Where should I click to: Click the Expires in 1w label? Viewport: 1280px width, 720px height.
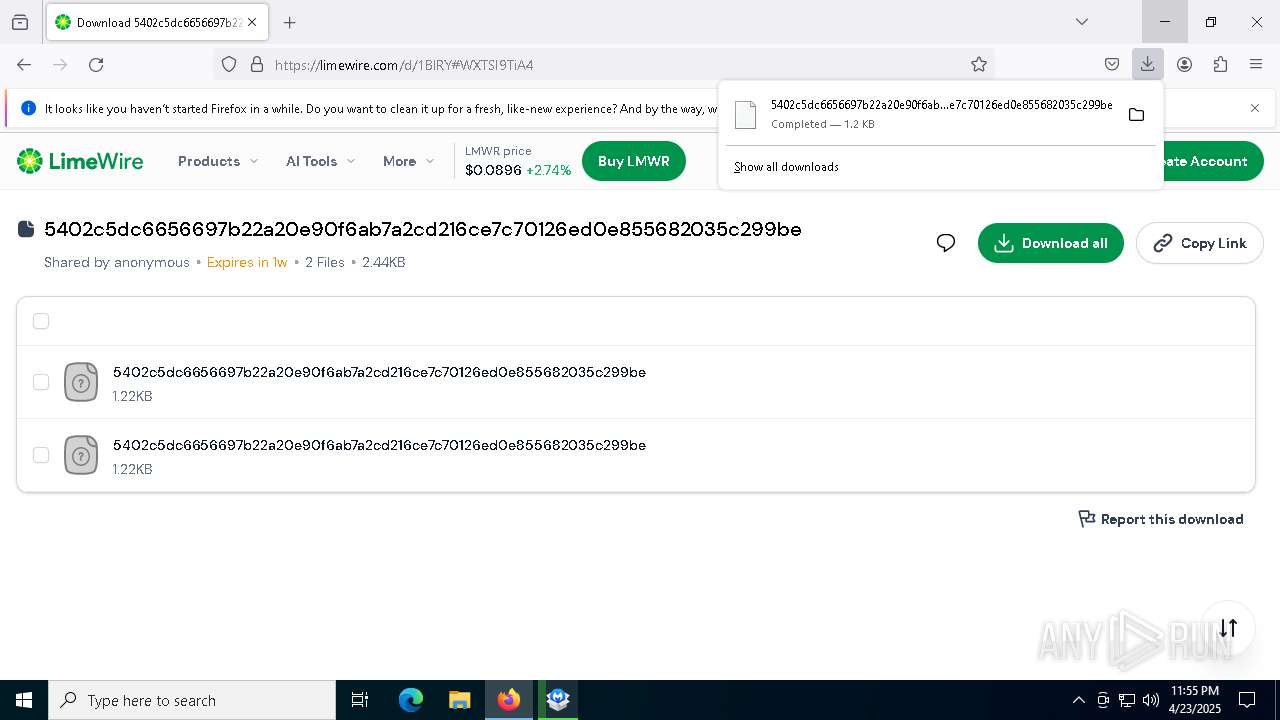[x=247, y=262]
